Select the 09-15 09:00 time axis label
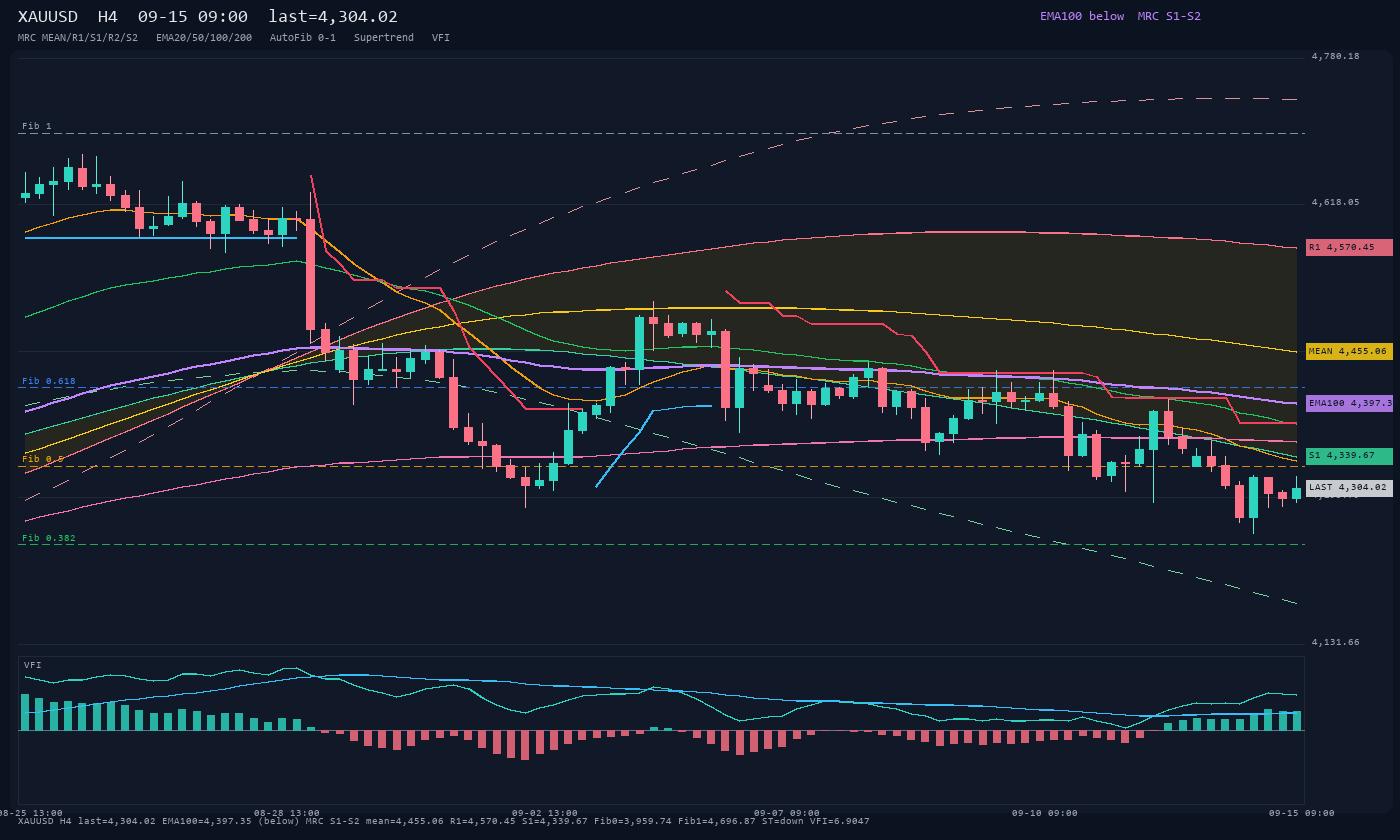Screen dimensions: 1400x840 pyautogui.click(x=1302, y=813)
